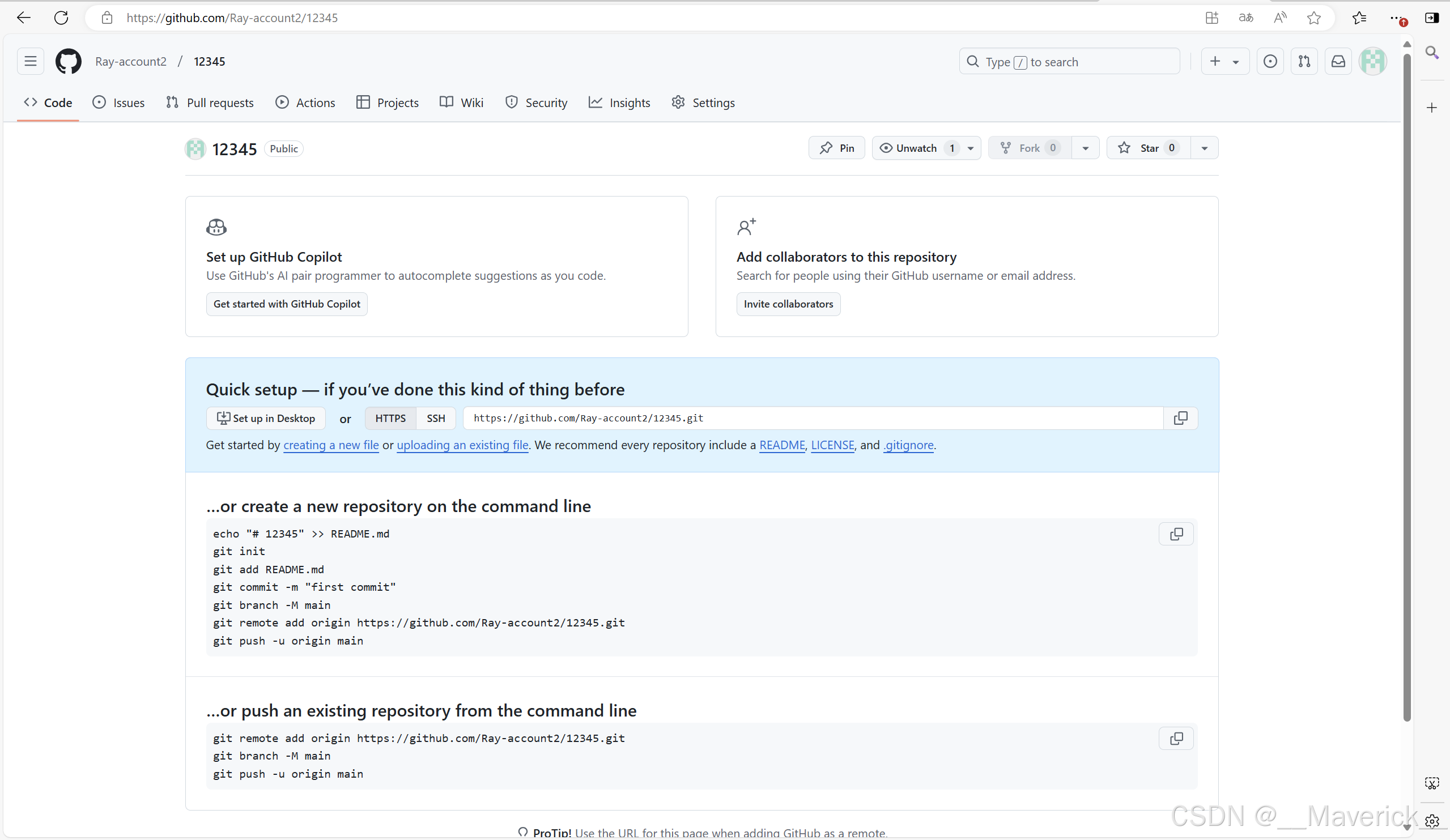Open pull requests icon in header
This screenshot has height=840, width=1450.
click(x=1304, y=62)
